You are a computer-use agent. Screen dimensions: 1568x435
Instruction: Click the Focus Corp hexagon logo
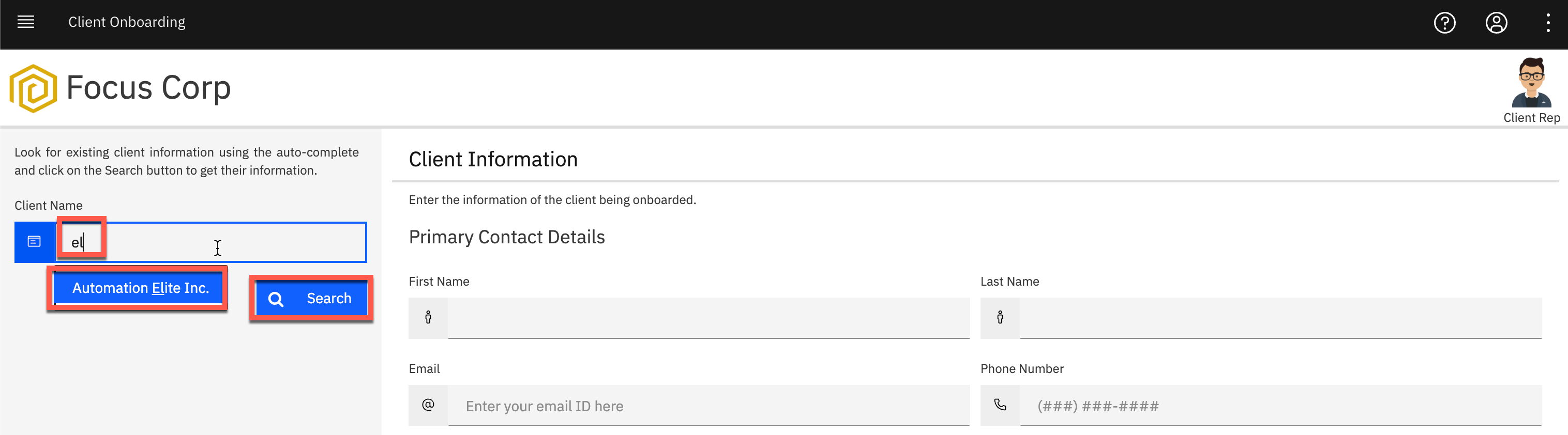tap(34, 89)
